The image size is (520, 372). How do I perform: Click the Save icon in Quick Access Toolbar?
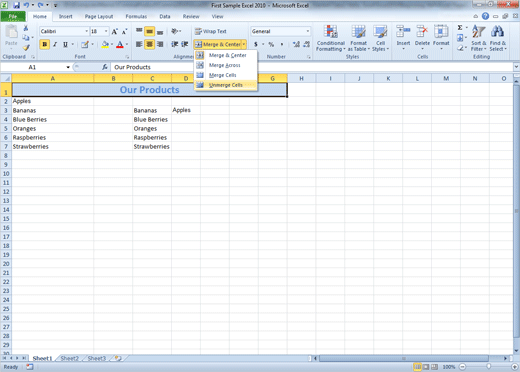click(16, 5)
